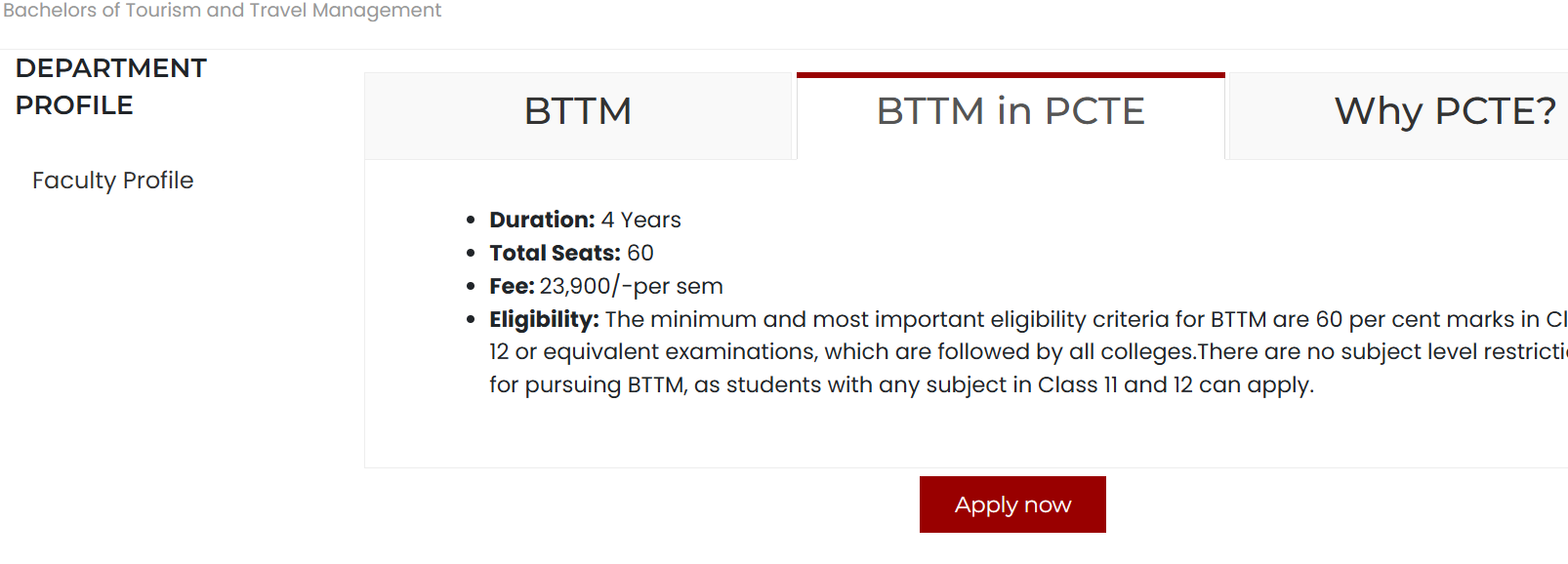Switch to the BTTM tab
This screenshot has height=564, width=1568.
[x=578, y=112]
